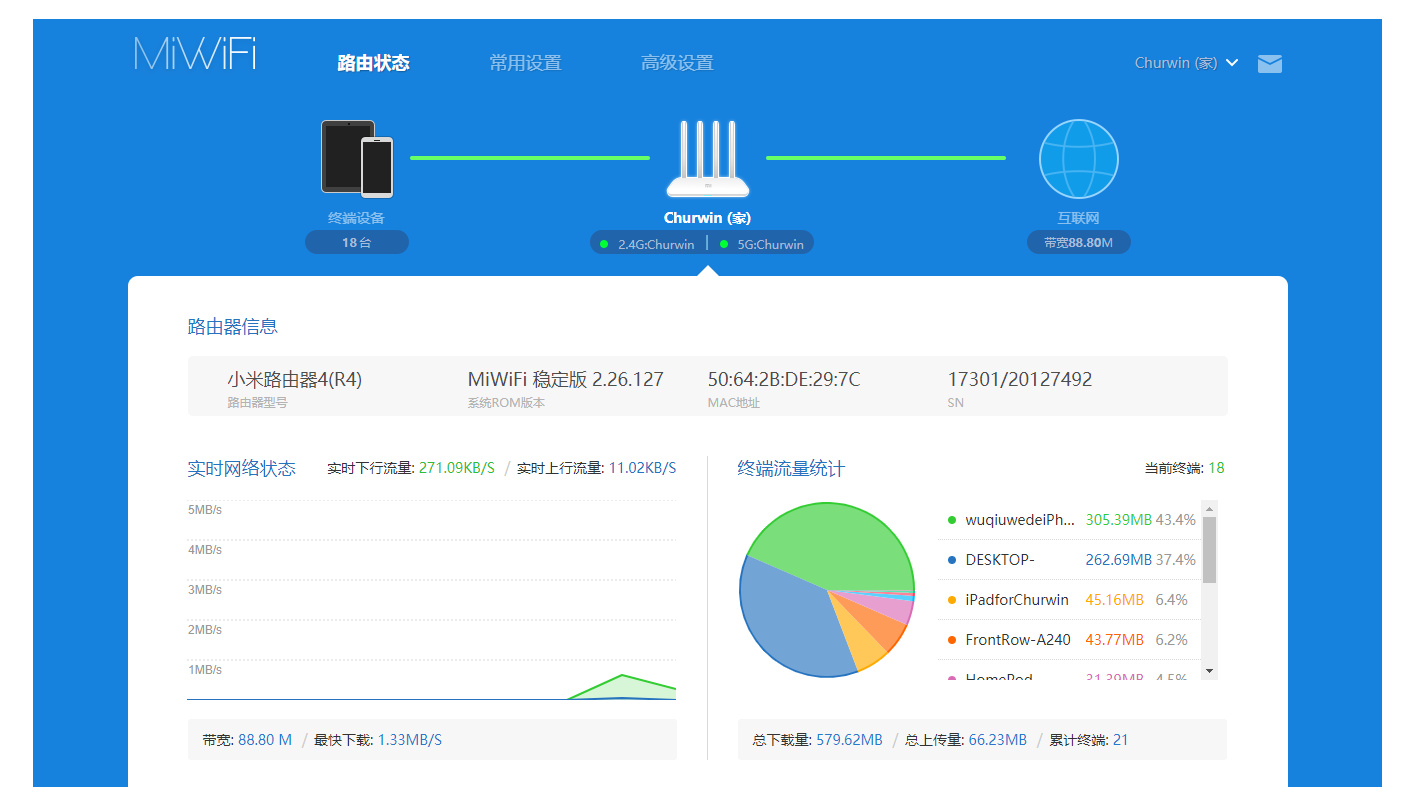
Task: Click the green dot beside wuqiuwedeiPh device
Action: (x=951, y=520)
